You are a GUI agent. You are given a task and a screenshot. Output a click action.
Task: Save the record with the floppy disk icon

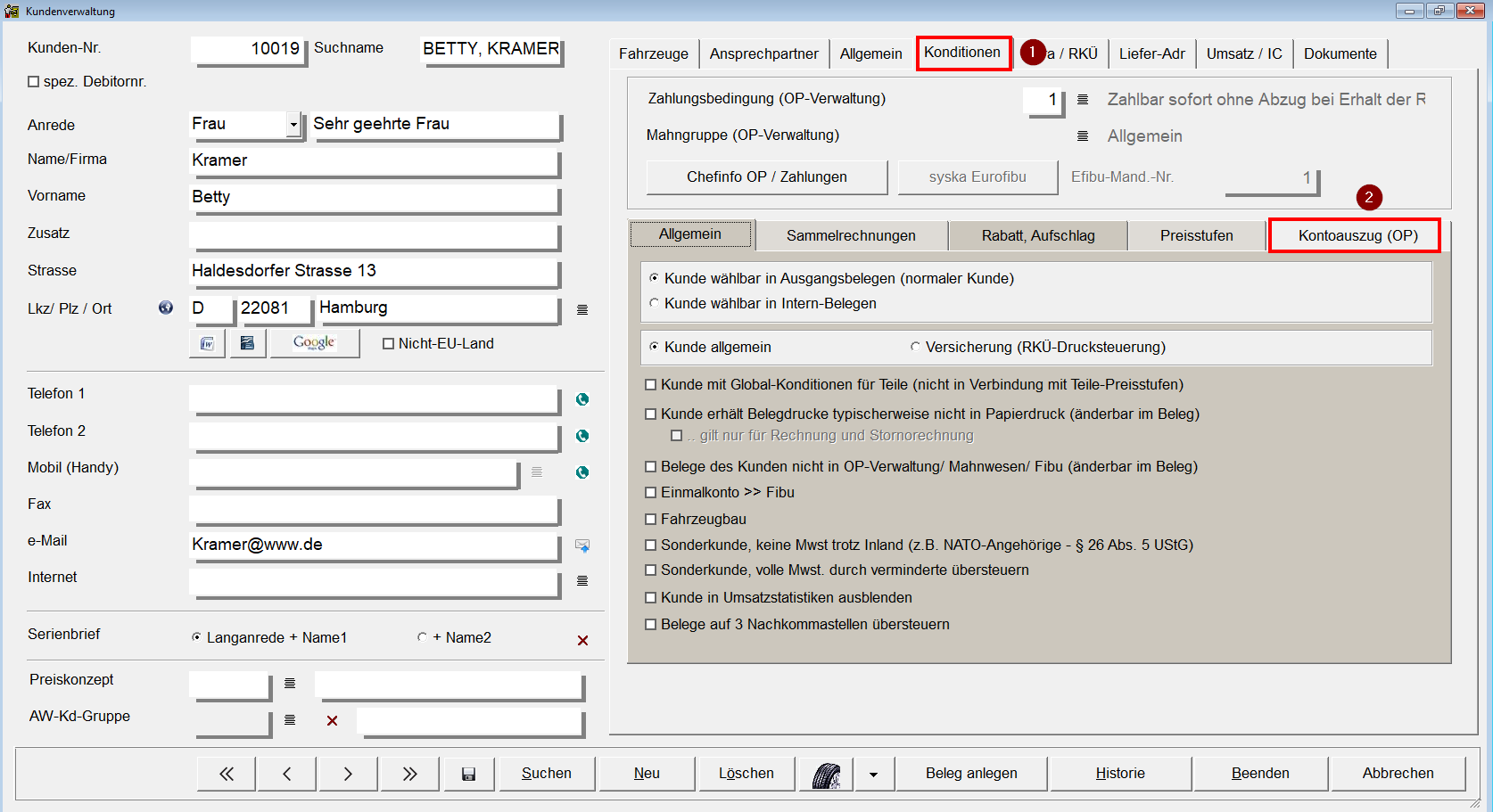(468, 774)
